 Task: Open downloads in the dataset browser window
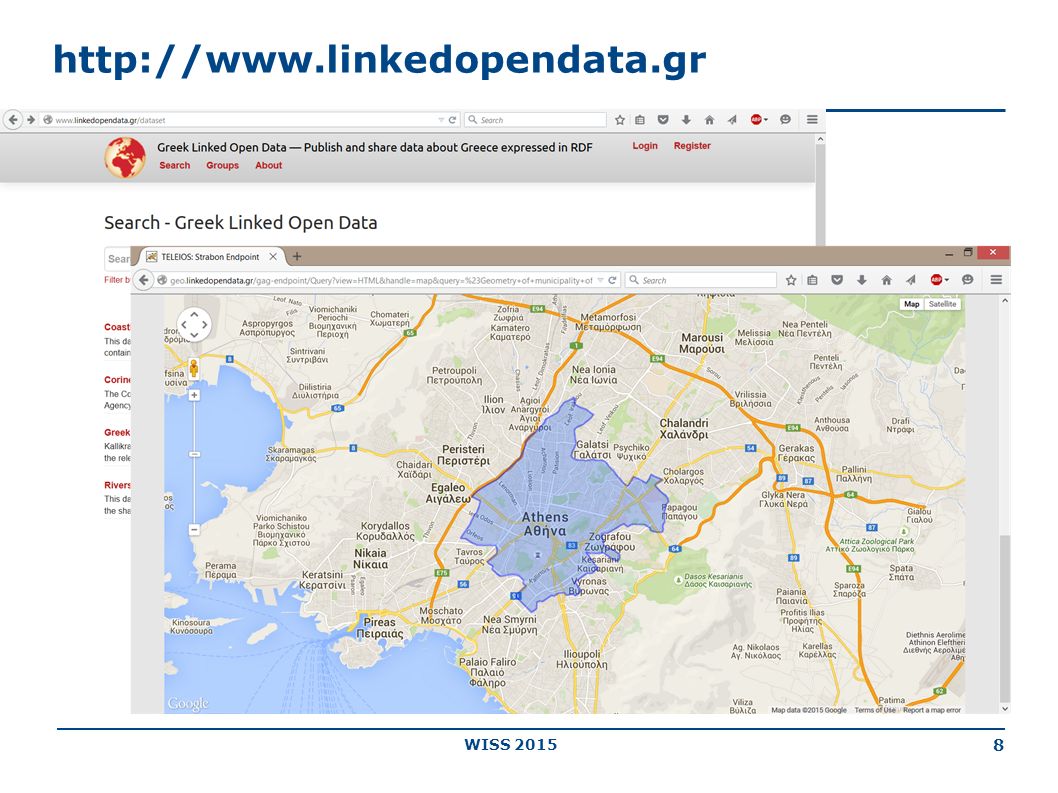point(686,119)
